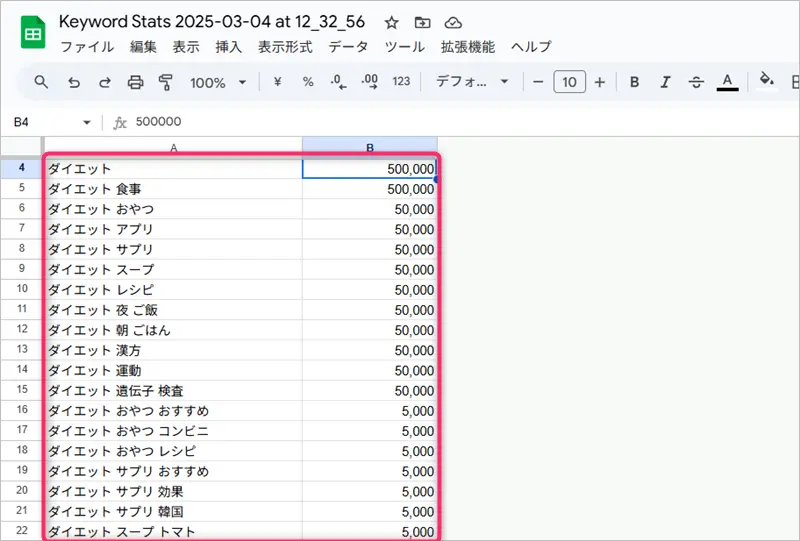Open the ファイル menu
800x541 pixels.
tap(87, 47)
